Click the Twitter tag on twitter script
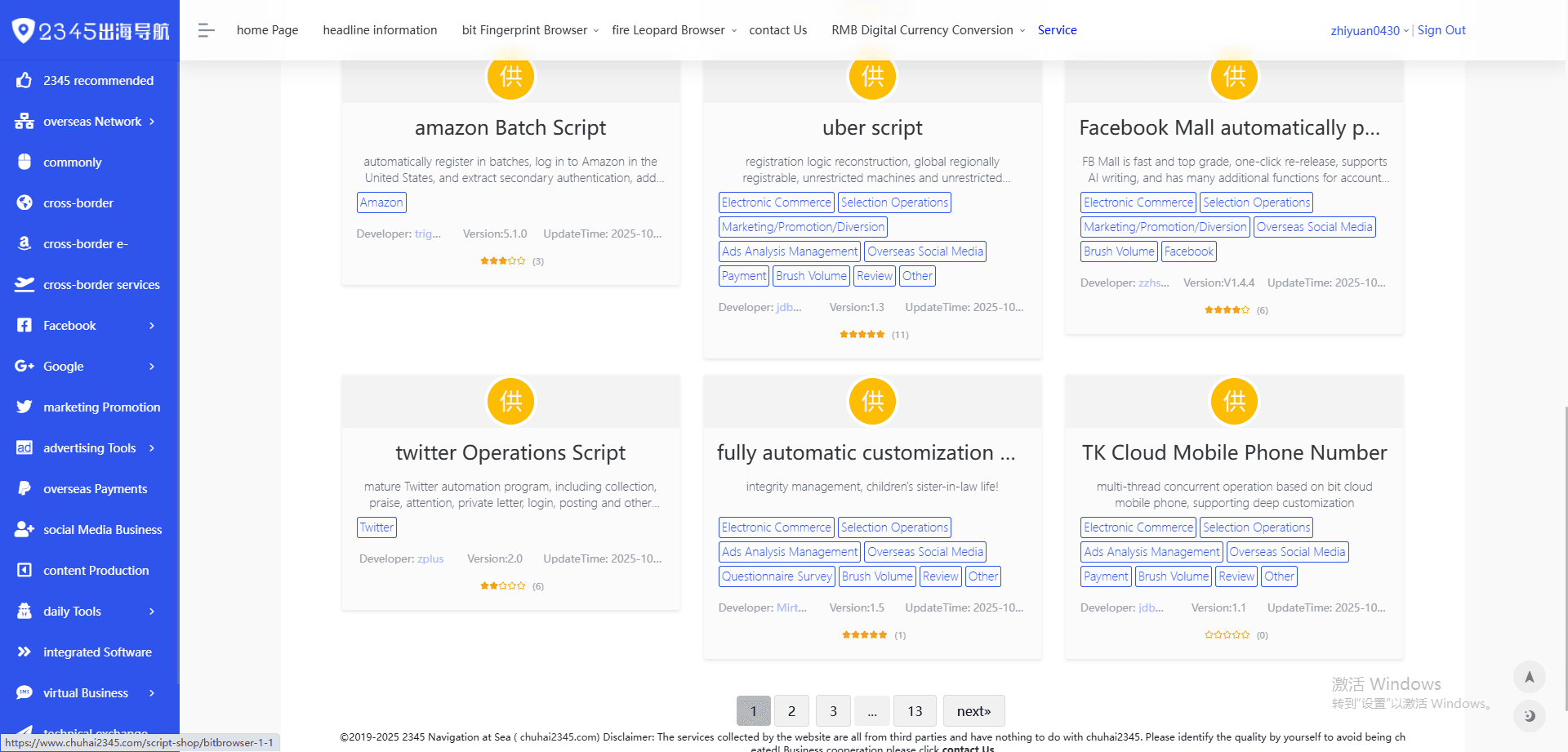1568x752 pixels. pos(376,527)
